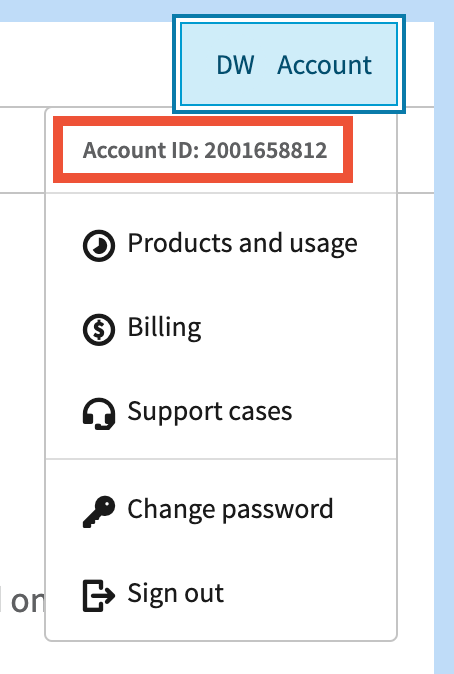454x674 pixels.
Task: Click the Account label in the header button
Action: [324, 65]
